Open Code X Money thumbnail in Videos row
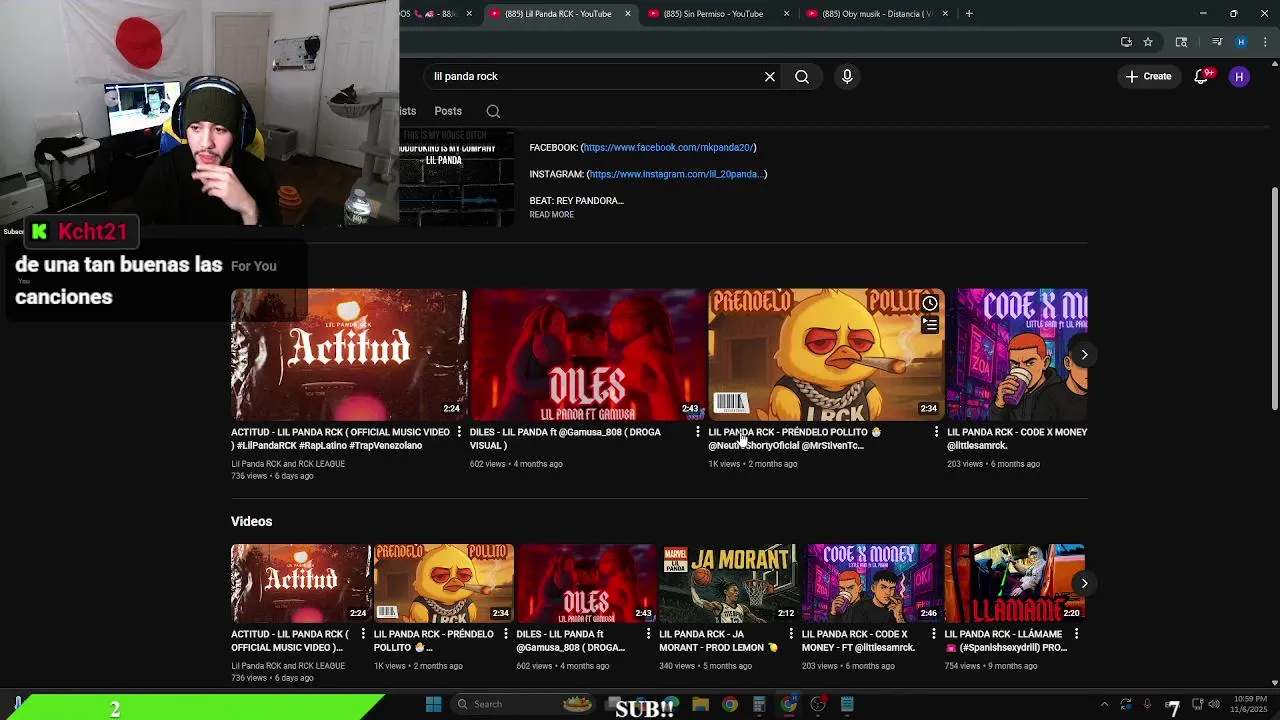The image size is (1280, 720). pyautogui.click(x=871, y=583)
